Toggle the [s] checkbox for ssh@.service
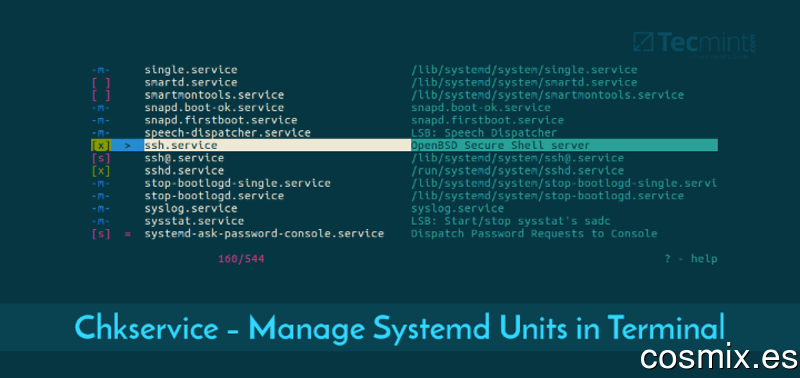 click(x=101, y=158)
